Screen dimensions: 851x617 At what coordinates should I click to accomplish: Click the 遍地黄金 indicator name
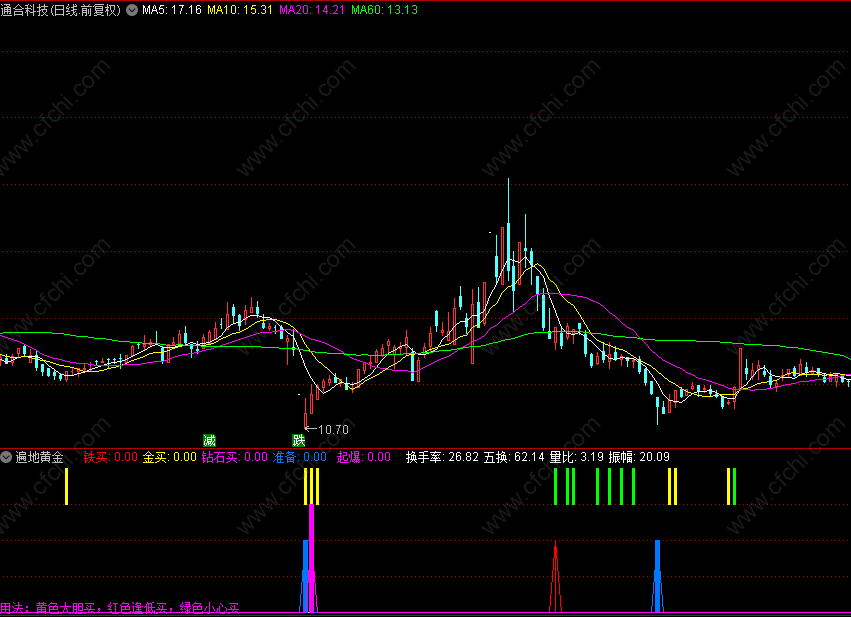(x=39, y=457)
